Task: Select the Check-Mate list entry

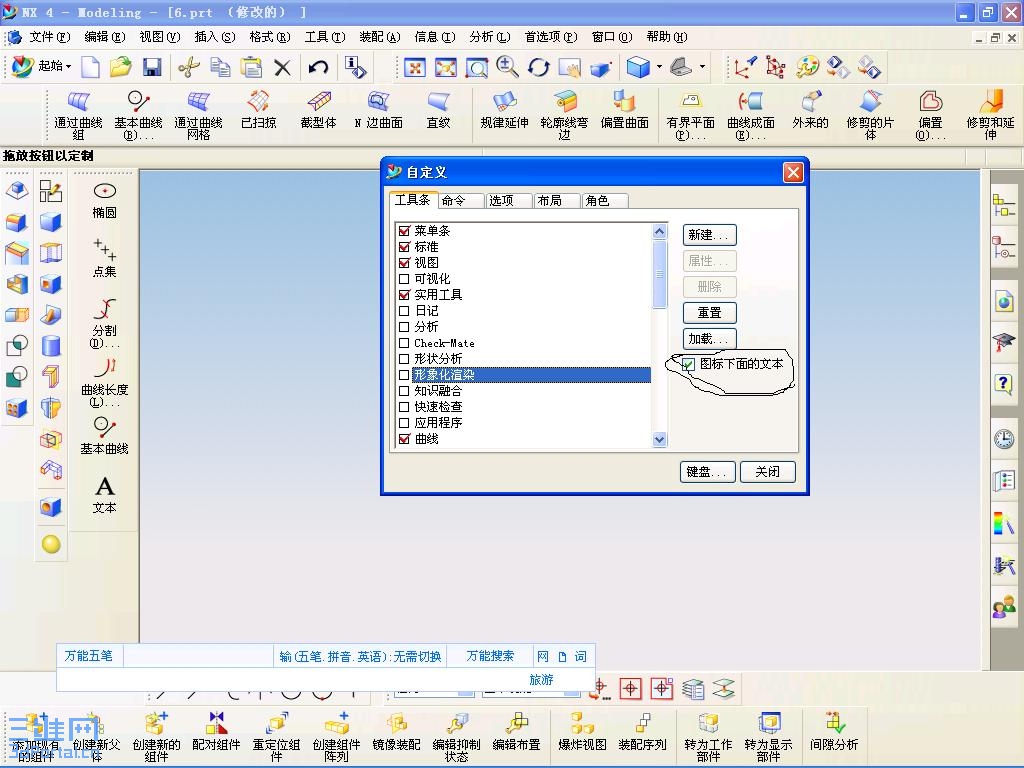Action: point(445,343)
